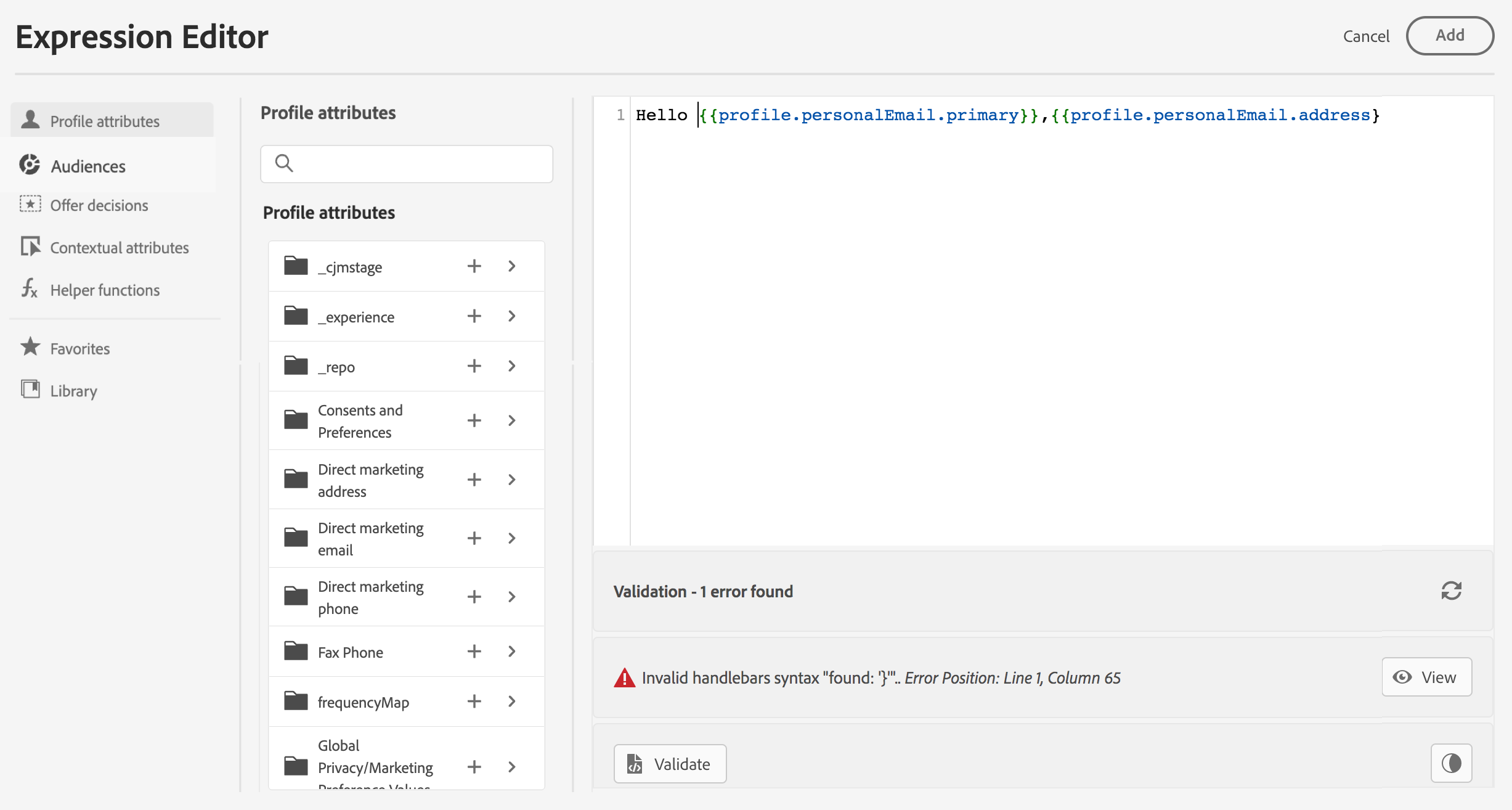Click the _repo folder icon
Image resolution: width=1512 pixels, height=810 pixels.
296,366
